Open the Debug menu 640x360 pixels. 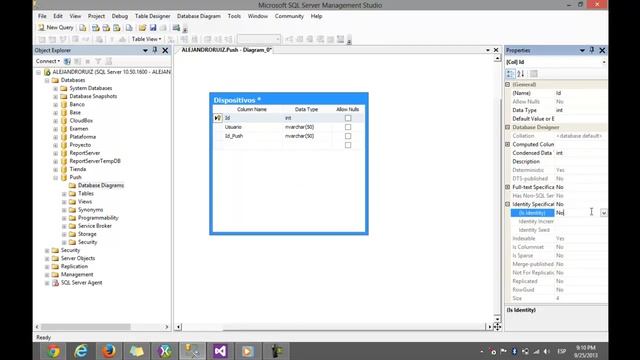pos(120,16)
